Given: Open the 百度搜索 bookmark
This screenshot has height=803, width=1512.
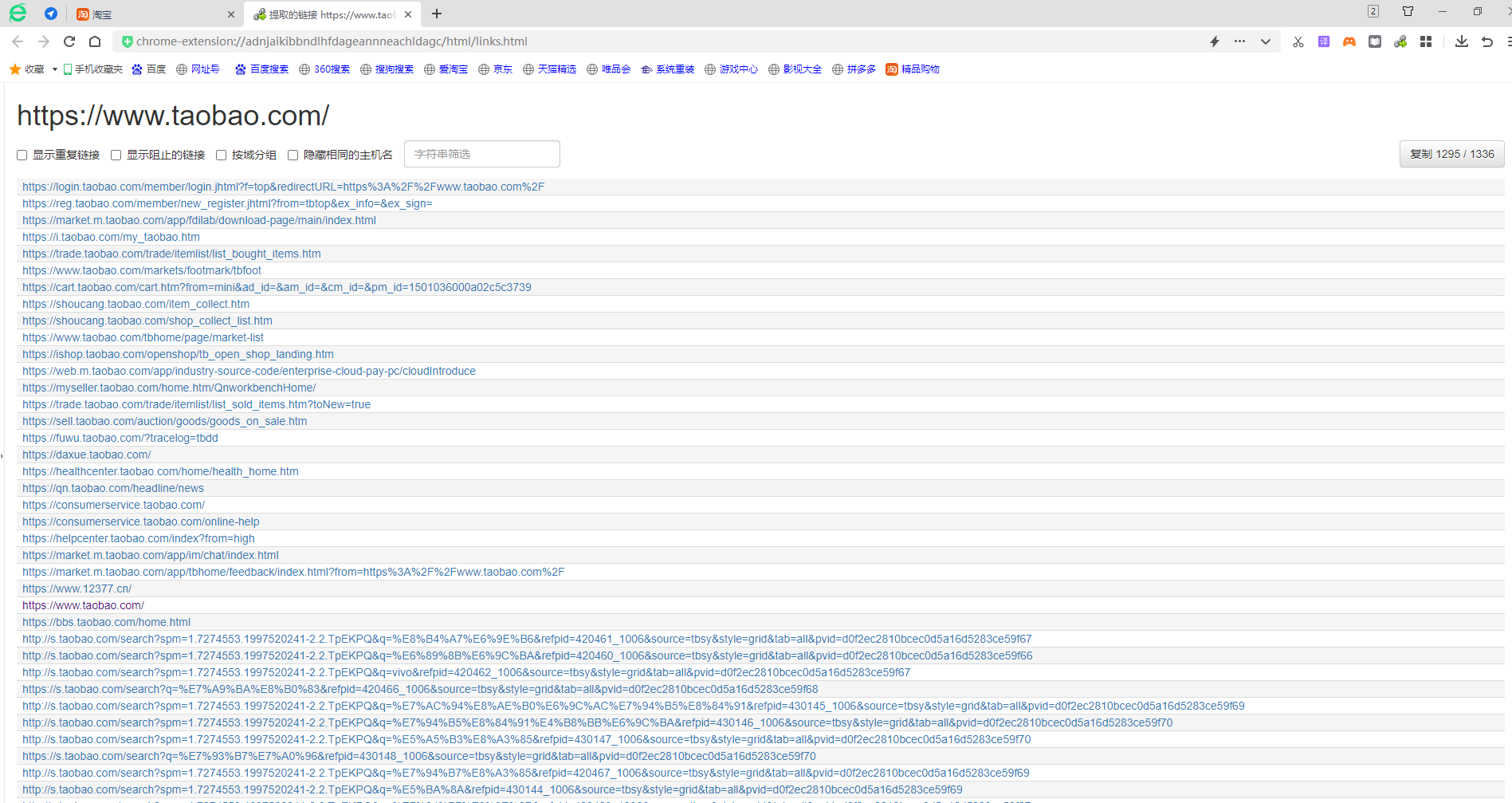Looking at the screenshot, I should [261, 69].
